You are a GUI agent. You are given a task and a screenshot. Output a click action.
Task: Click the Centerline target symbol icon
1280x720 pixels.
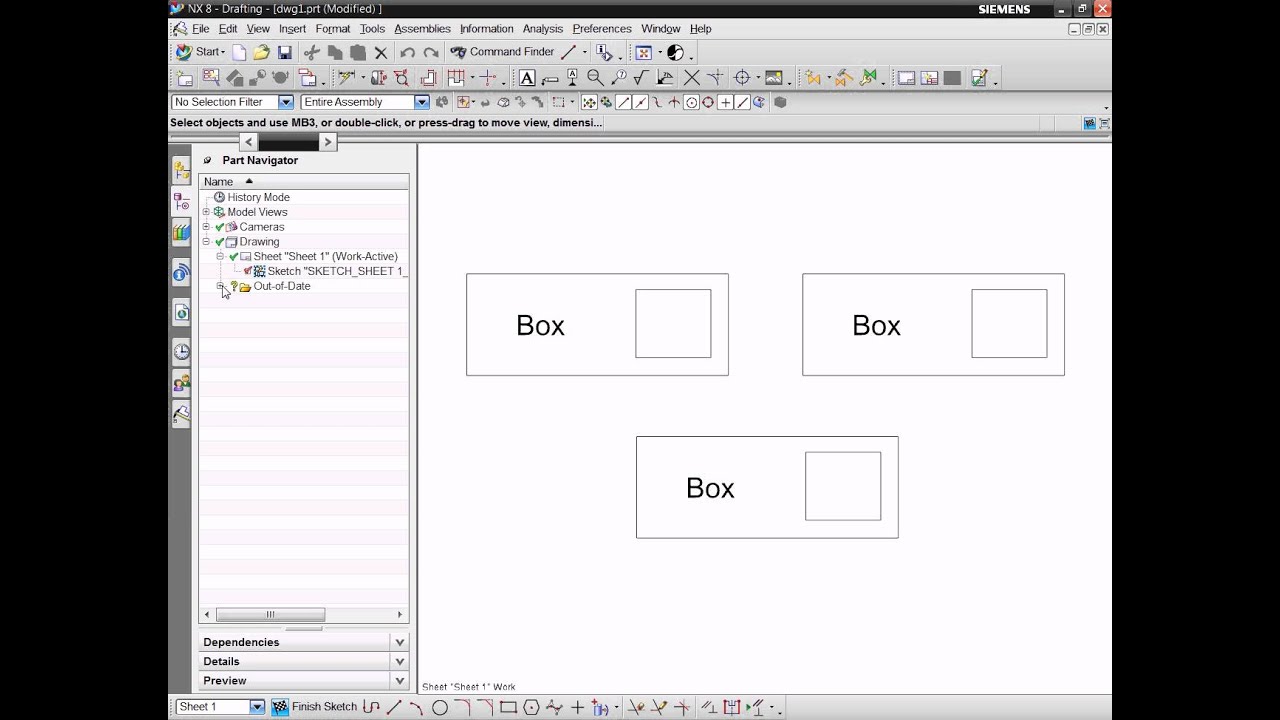point(742,78)
